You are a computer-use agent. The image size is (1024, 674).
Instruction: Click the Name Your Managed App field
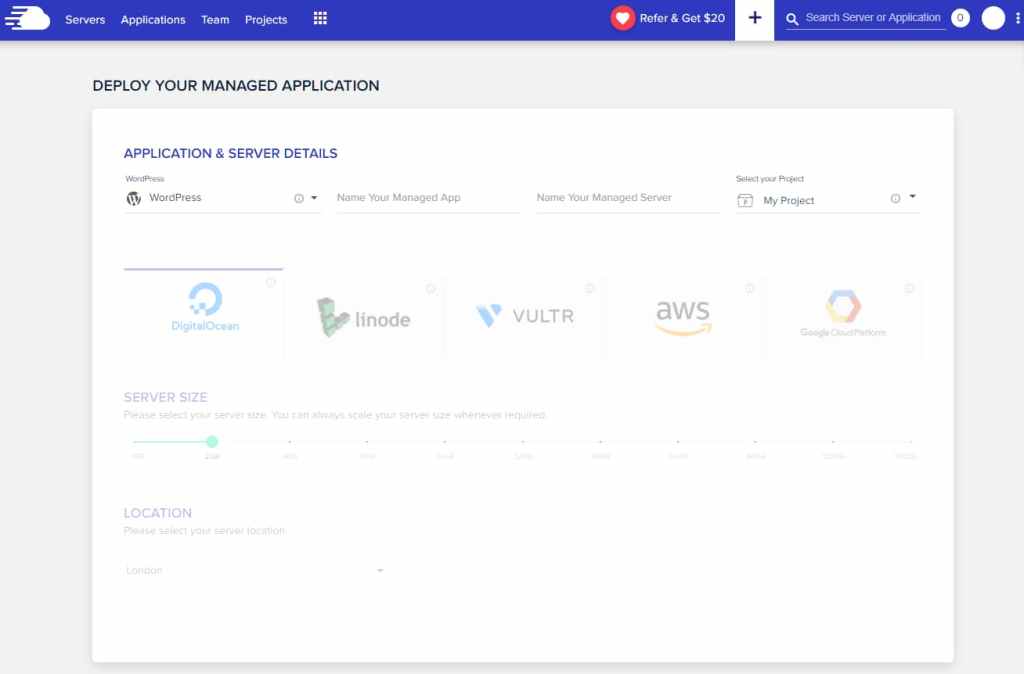426,198
